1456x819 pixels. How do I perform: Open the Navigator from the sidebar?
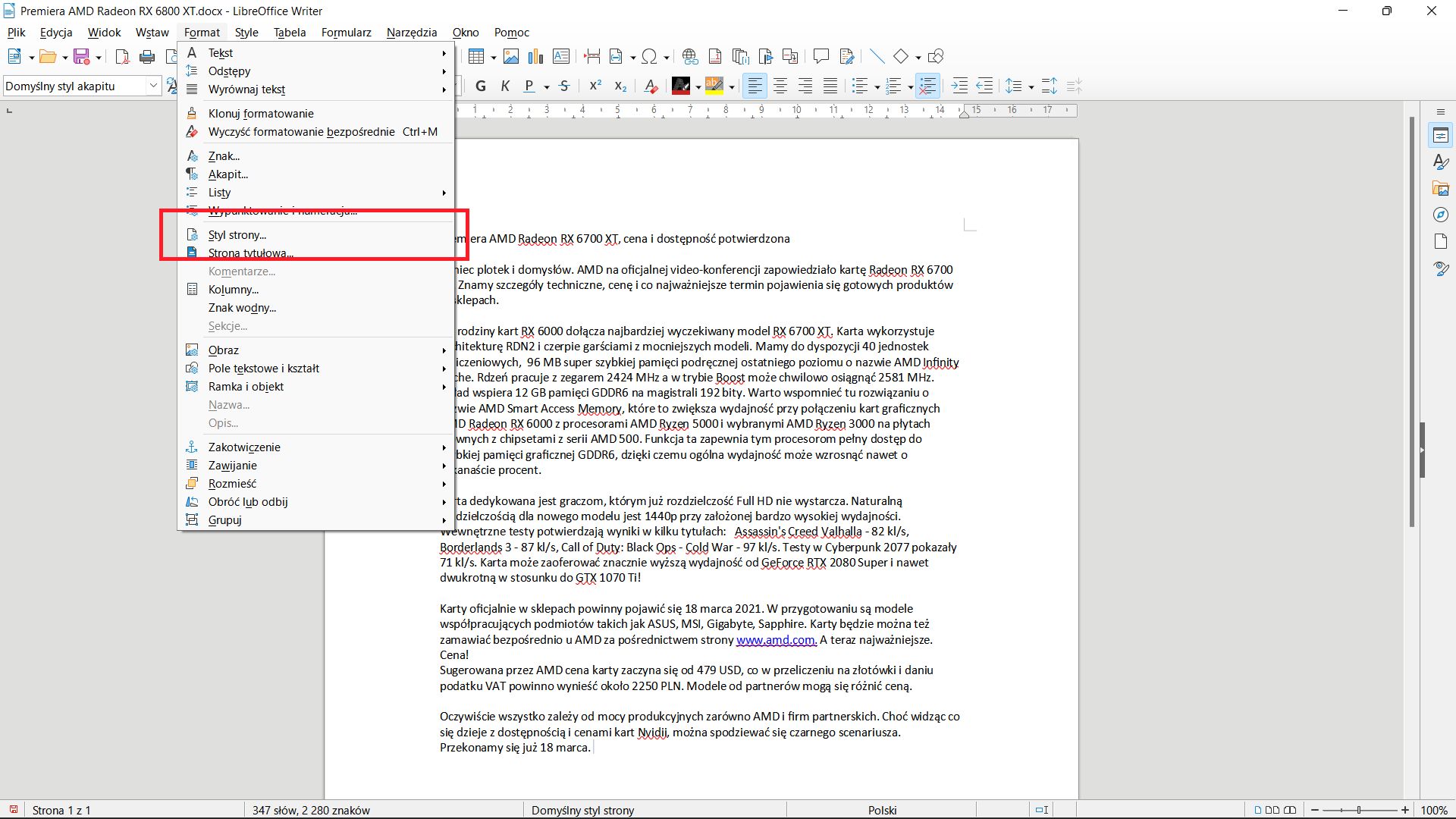point(1441,215)
